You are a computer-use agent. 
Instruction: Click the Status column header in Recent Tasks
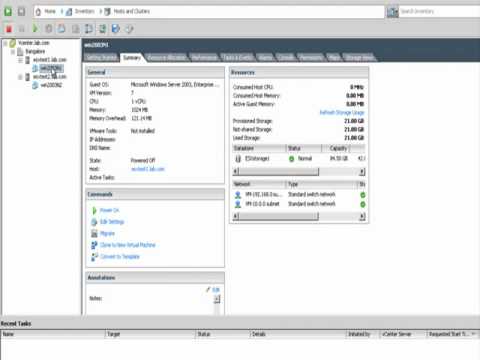(x=223, y=334)
